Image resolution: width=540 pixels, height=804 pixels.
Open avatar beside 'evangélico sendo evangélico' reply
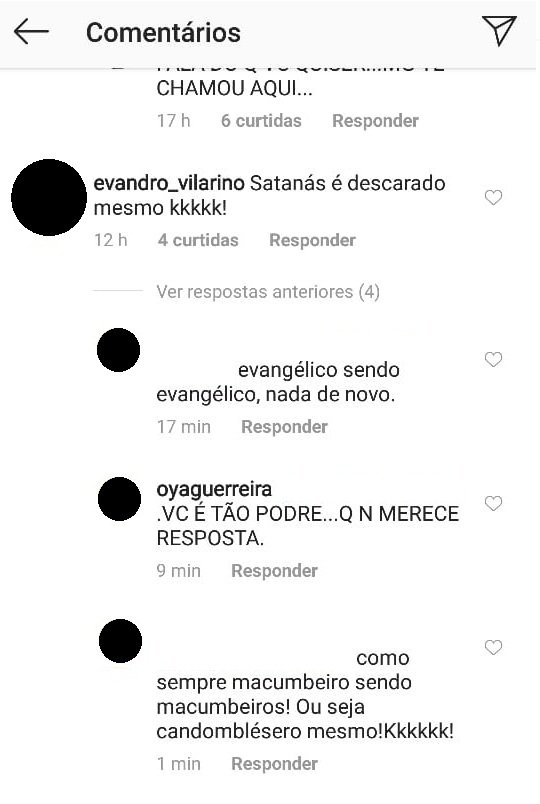(118, 350)
